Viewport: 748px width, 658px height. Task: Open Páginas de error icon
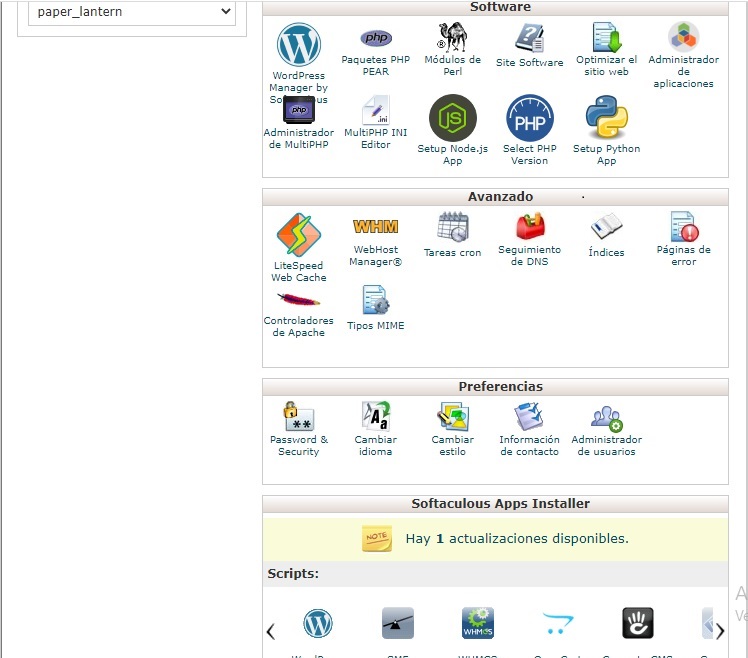683,228
